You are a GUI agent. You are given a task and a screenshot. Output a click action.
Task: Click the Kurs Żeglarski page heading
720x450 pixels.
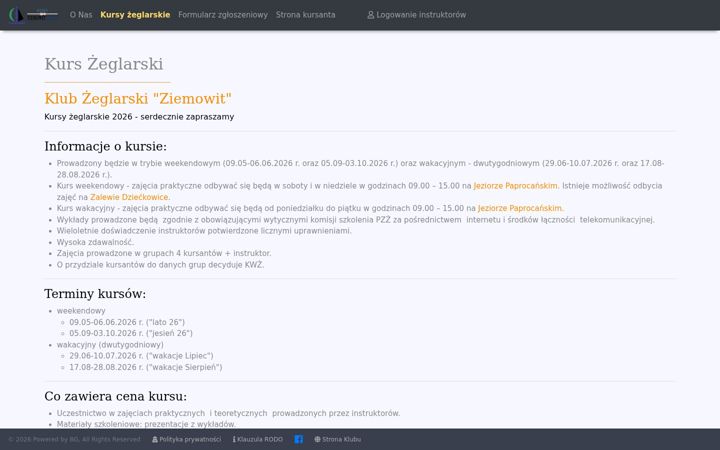(104, 64)
